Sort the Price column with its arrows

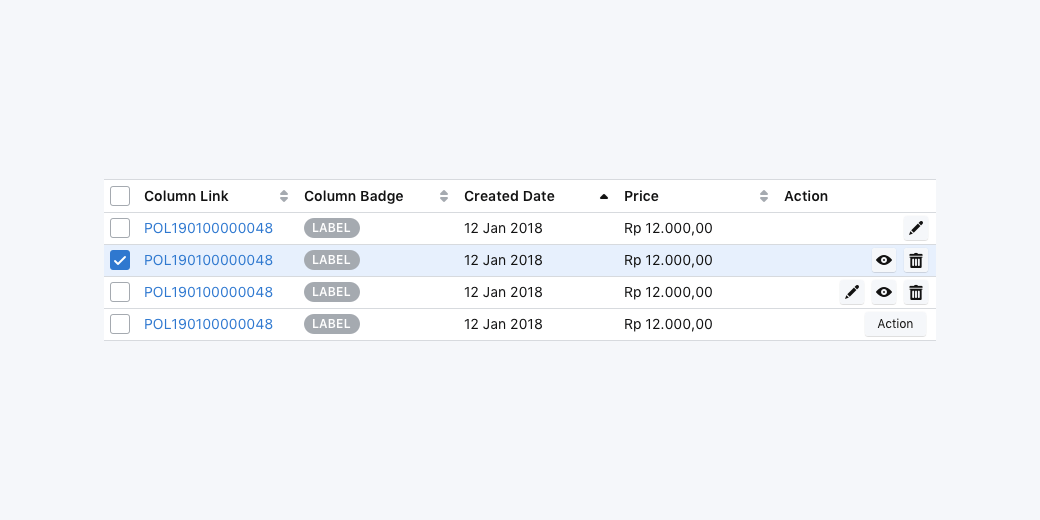[x=764, y=196]
